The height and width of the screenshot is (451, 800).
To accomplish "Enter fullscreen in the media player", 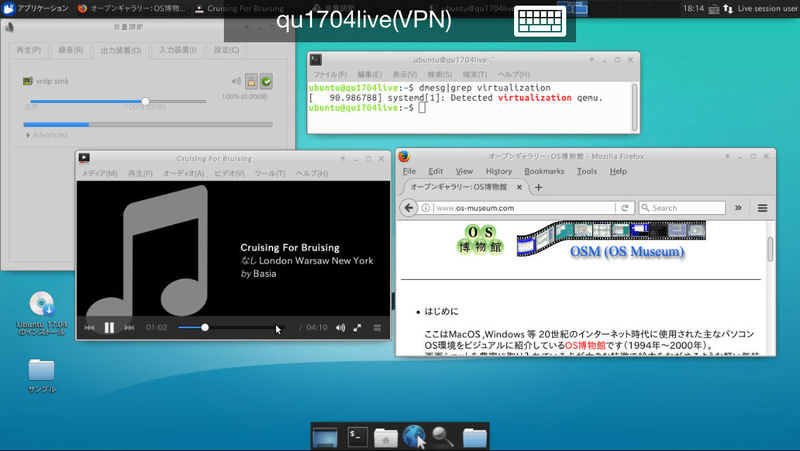I will tap(357, 328).
